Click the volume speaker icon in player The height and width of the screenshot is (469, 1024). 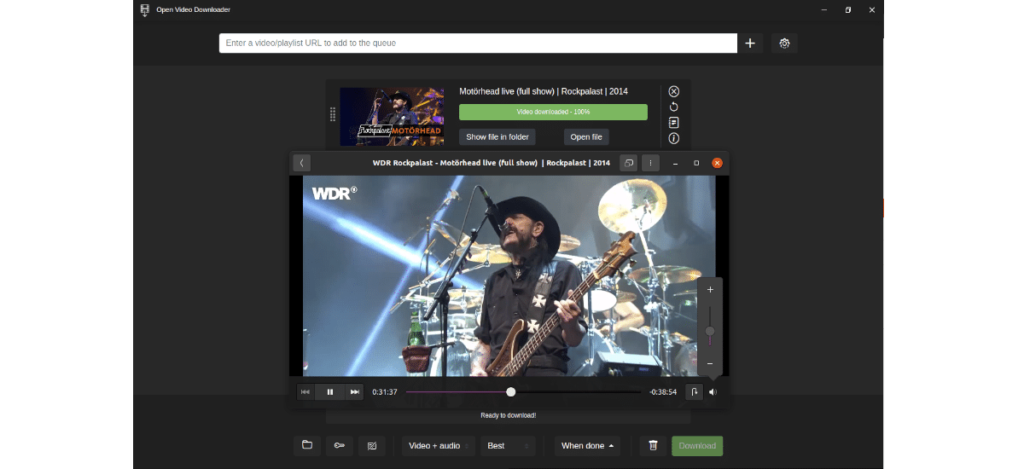point(712,392)
